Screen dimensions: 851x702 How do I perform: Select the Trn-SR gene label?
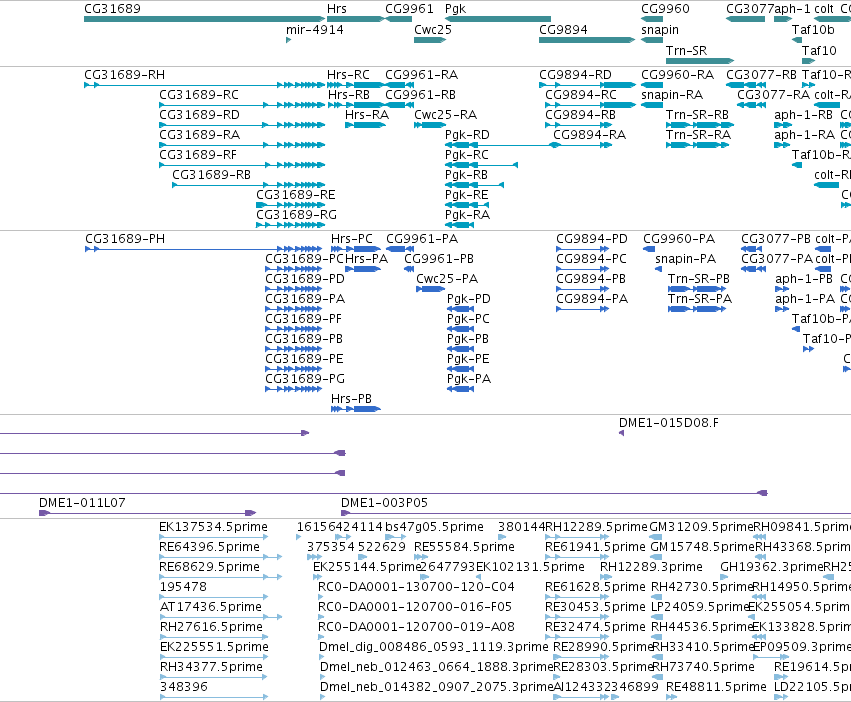pos(686,50)
